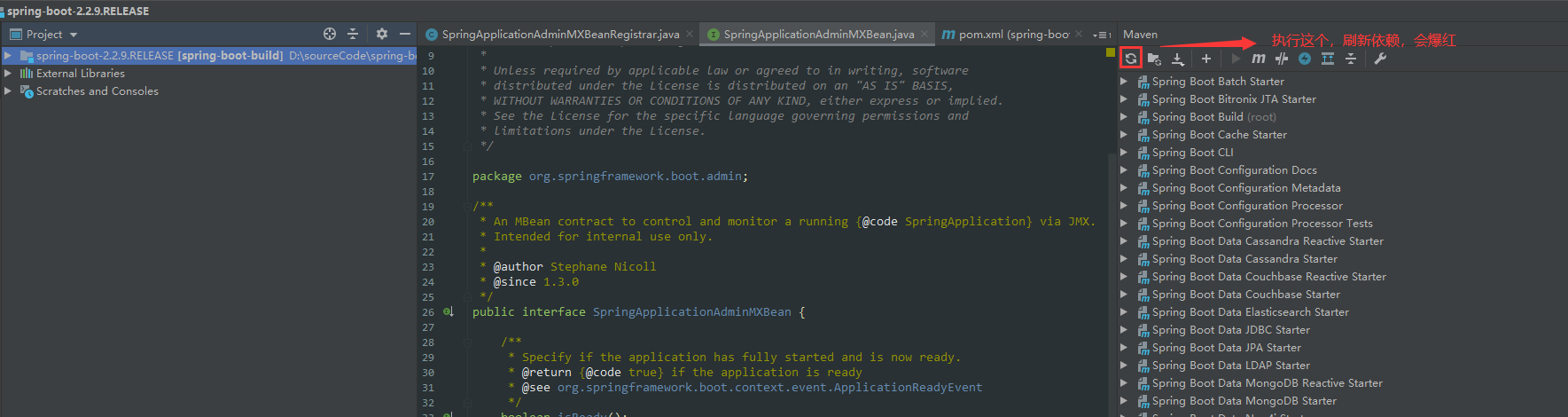The height and width of the screenshot is (417, 1568).
Task: Expand spring-boot-2.2.9.RELEASE project root
Action: 8,56
